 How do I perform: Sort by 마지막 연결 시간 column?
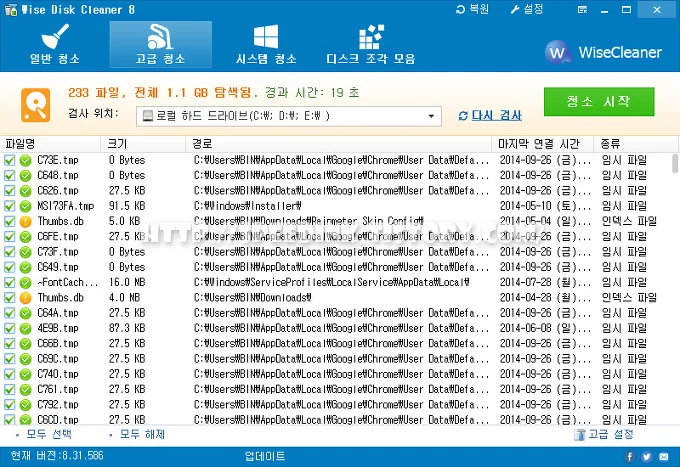coord(543,144)
